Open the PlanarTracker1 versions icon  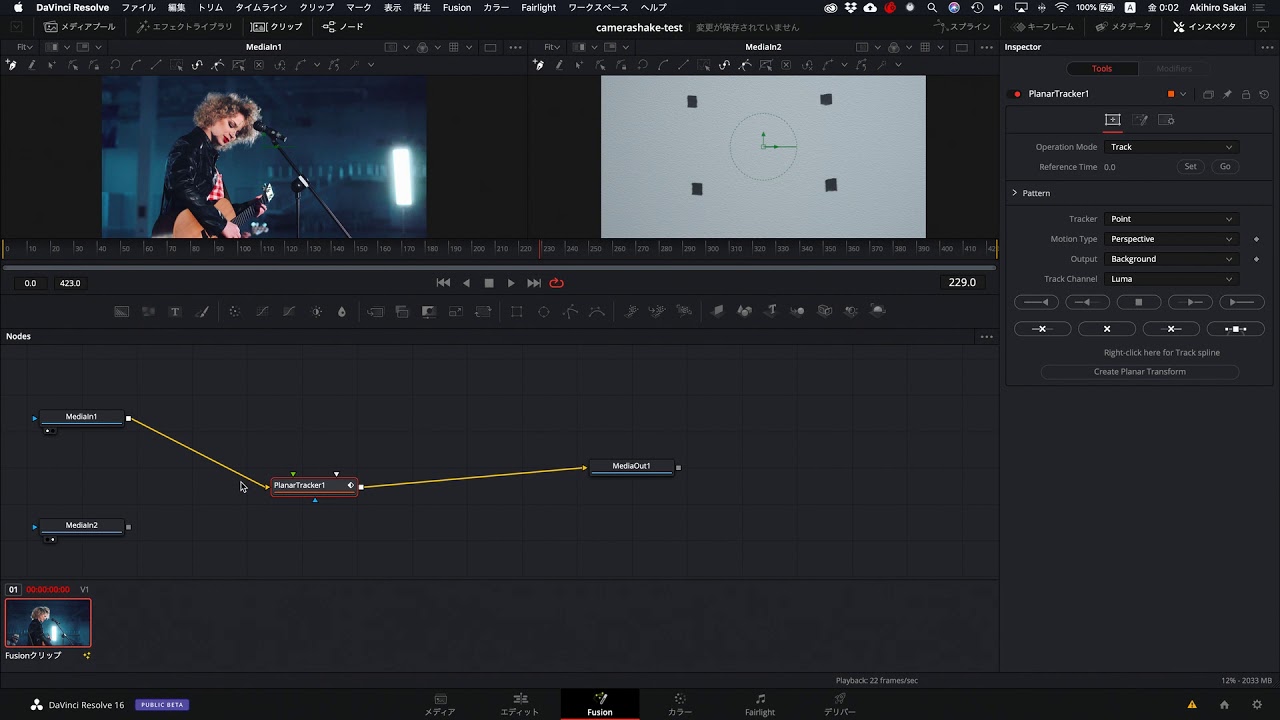pyautogui.click(x=1208, y=94)
